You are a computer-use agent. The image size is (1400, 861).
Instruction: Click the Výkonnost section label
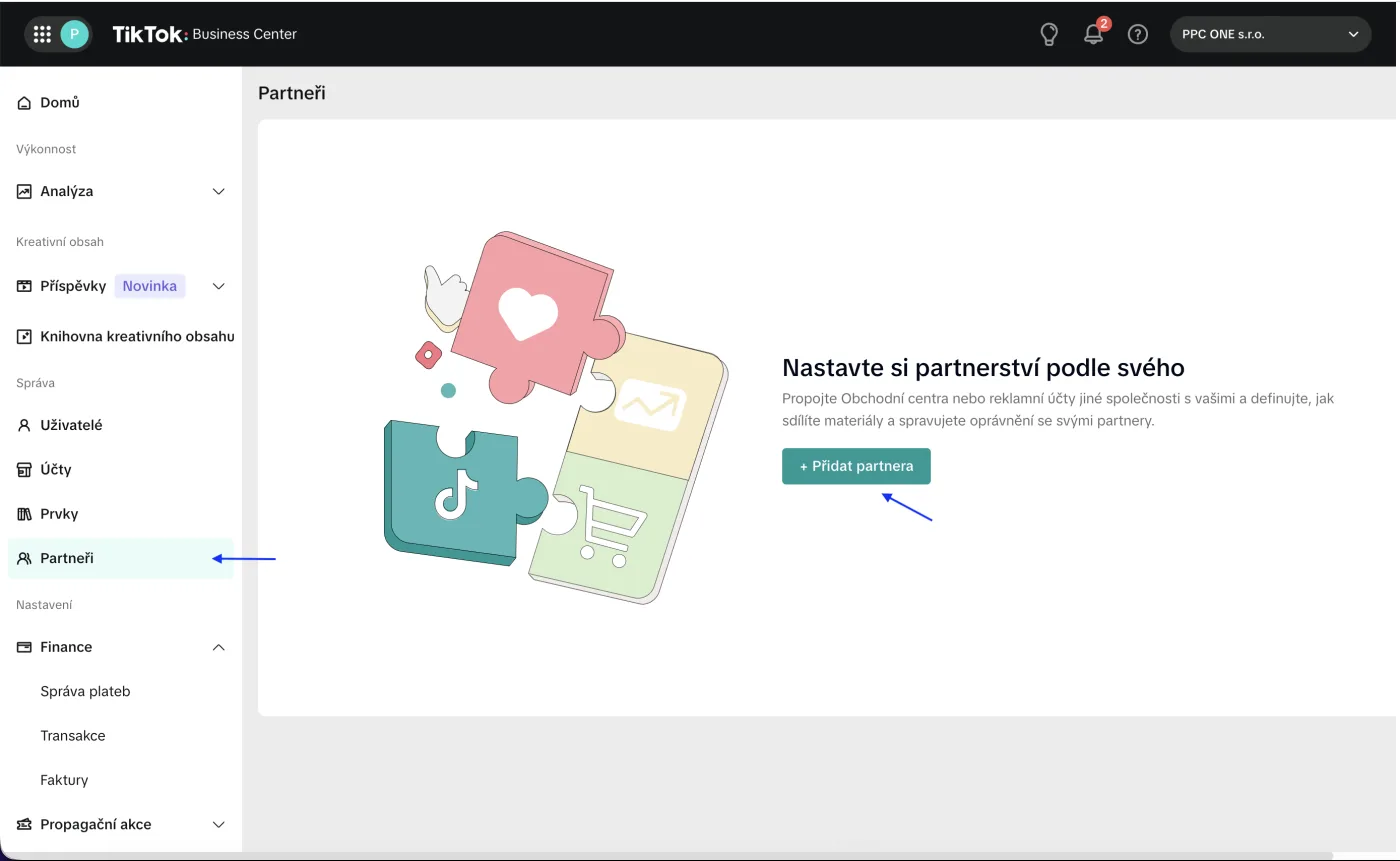46,149
